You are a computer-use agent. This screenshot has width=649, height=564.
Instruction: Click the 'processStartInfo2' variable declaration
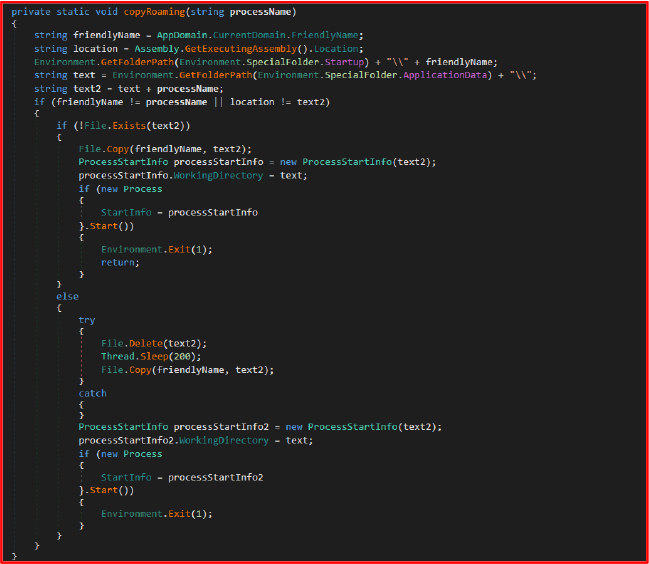[221, 427]
